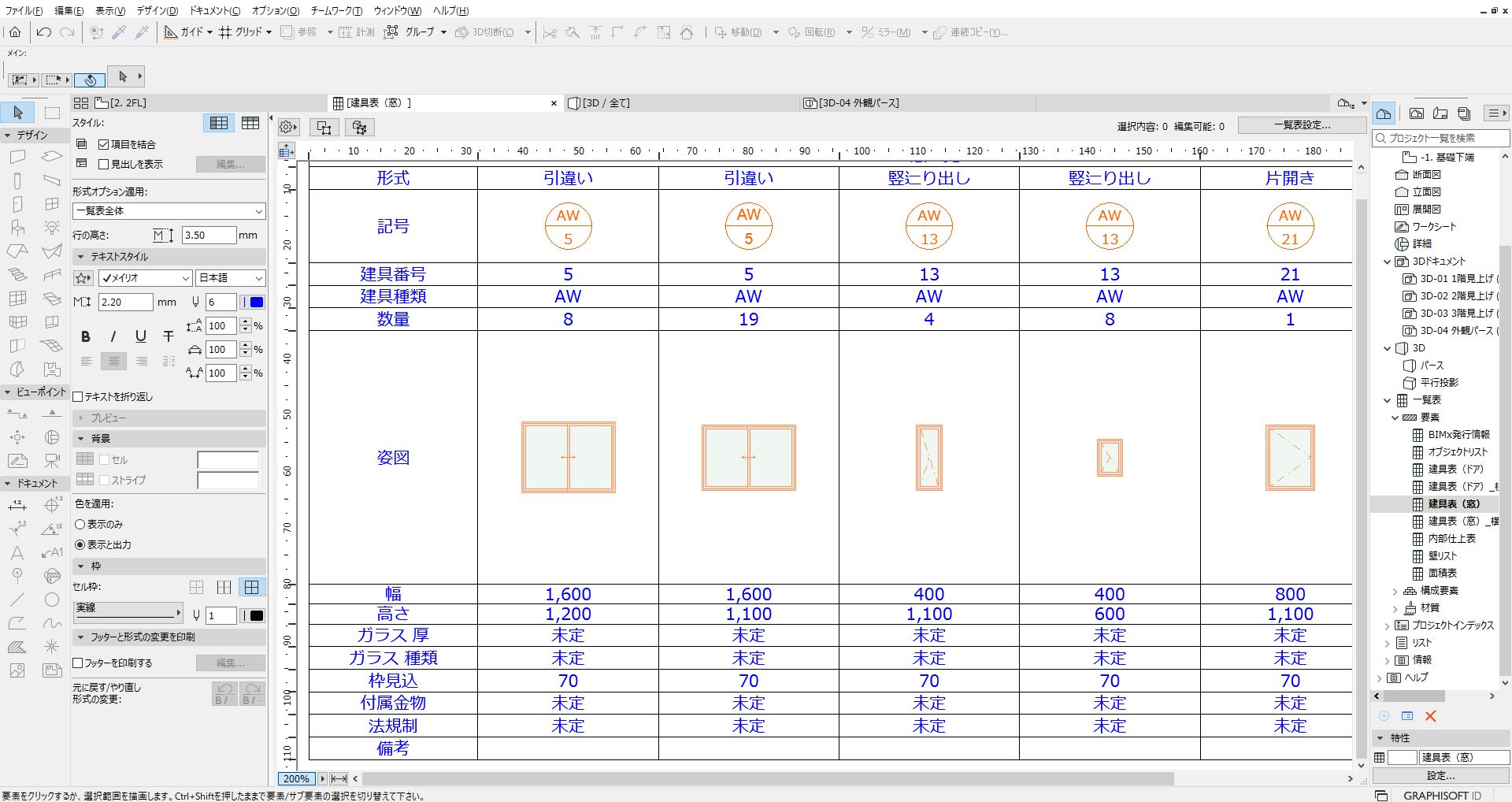Click the Home icon in toolbar

pyautogui.click(x=15, y=32)
